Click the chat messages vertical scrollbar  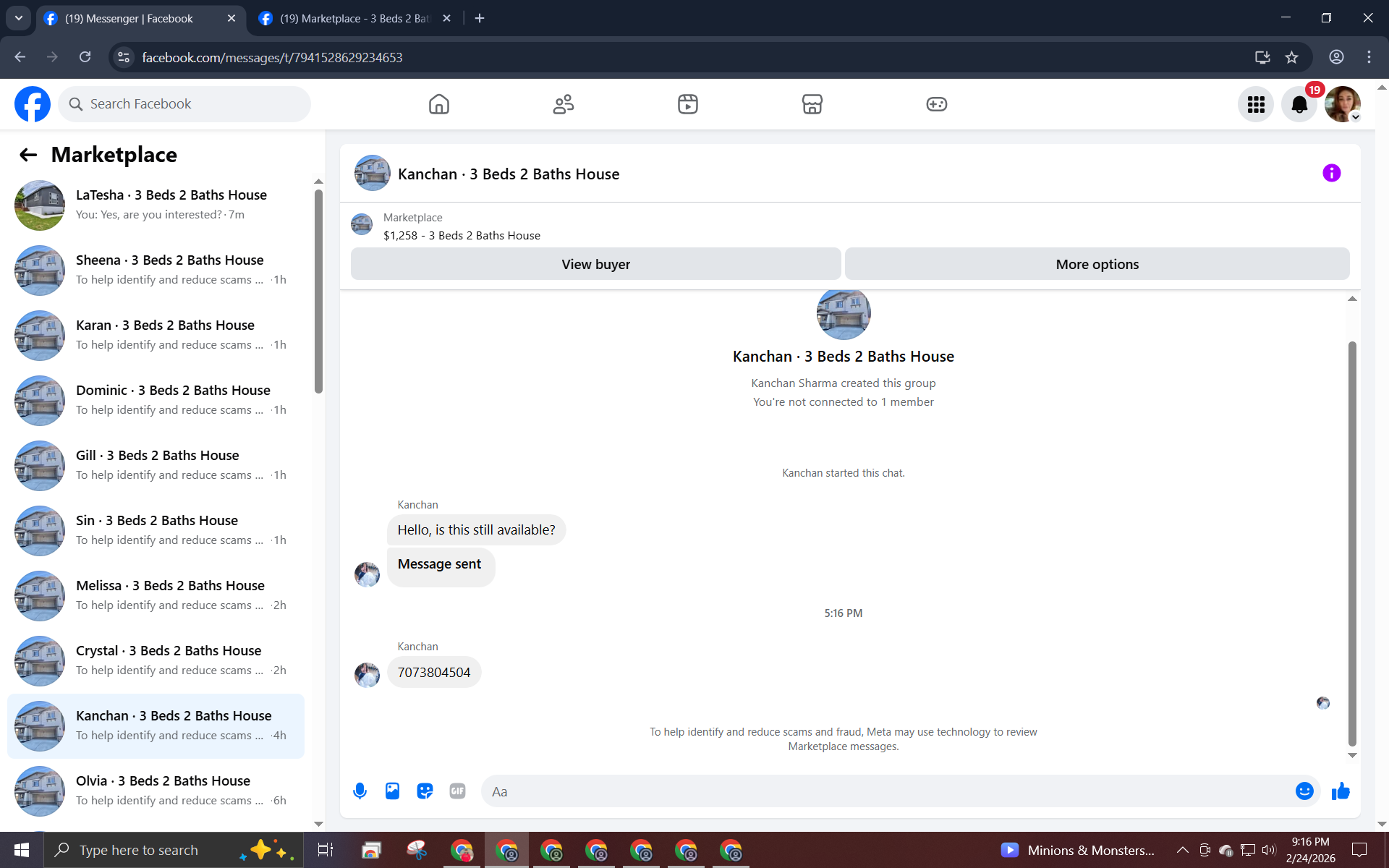tap(1351, 542)
